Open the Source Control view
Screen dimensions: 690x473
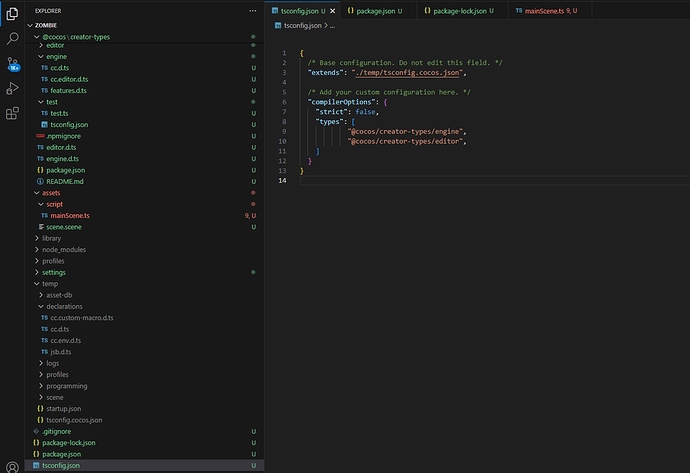[12, 63]
